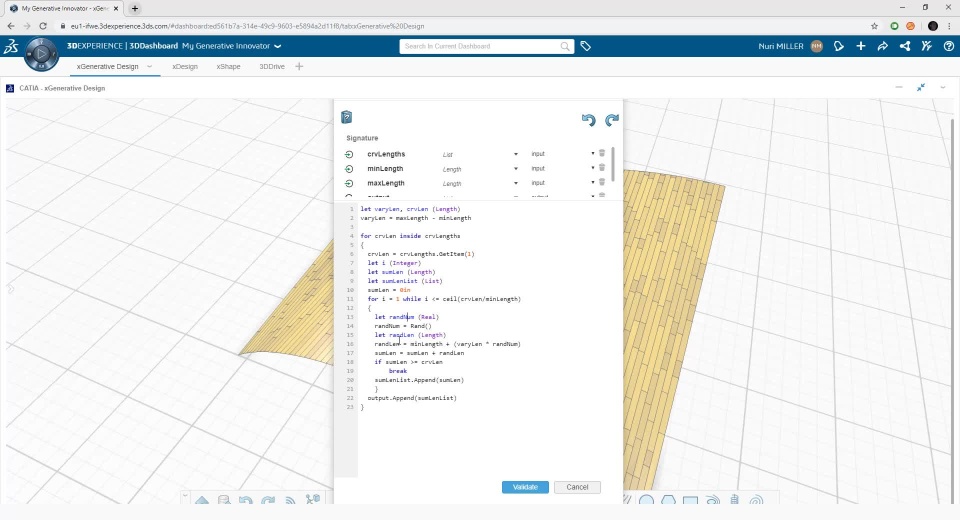Select the My Generative Innovator browser tab
Image resolution: width=960 pixels, height=520 pixels.
click(64, 9)
